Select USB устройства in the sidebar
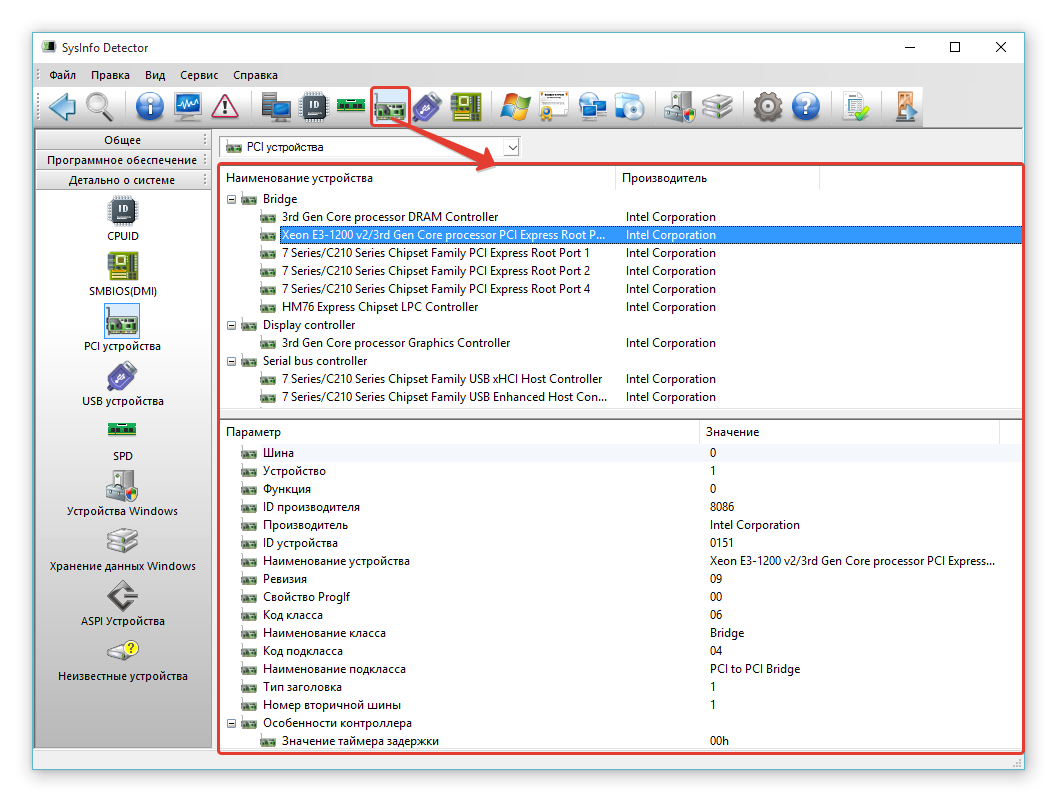Image resolution: width=1057 pixels, height=802 pixels. pos(123,384)
